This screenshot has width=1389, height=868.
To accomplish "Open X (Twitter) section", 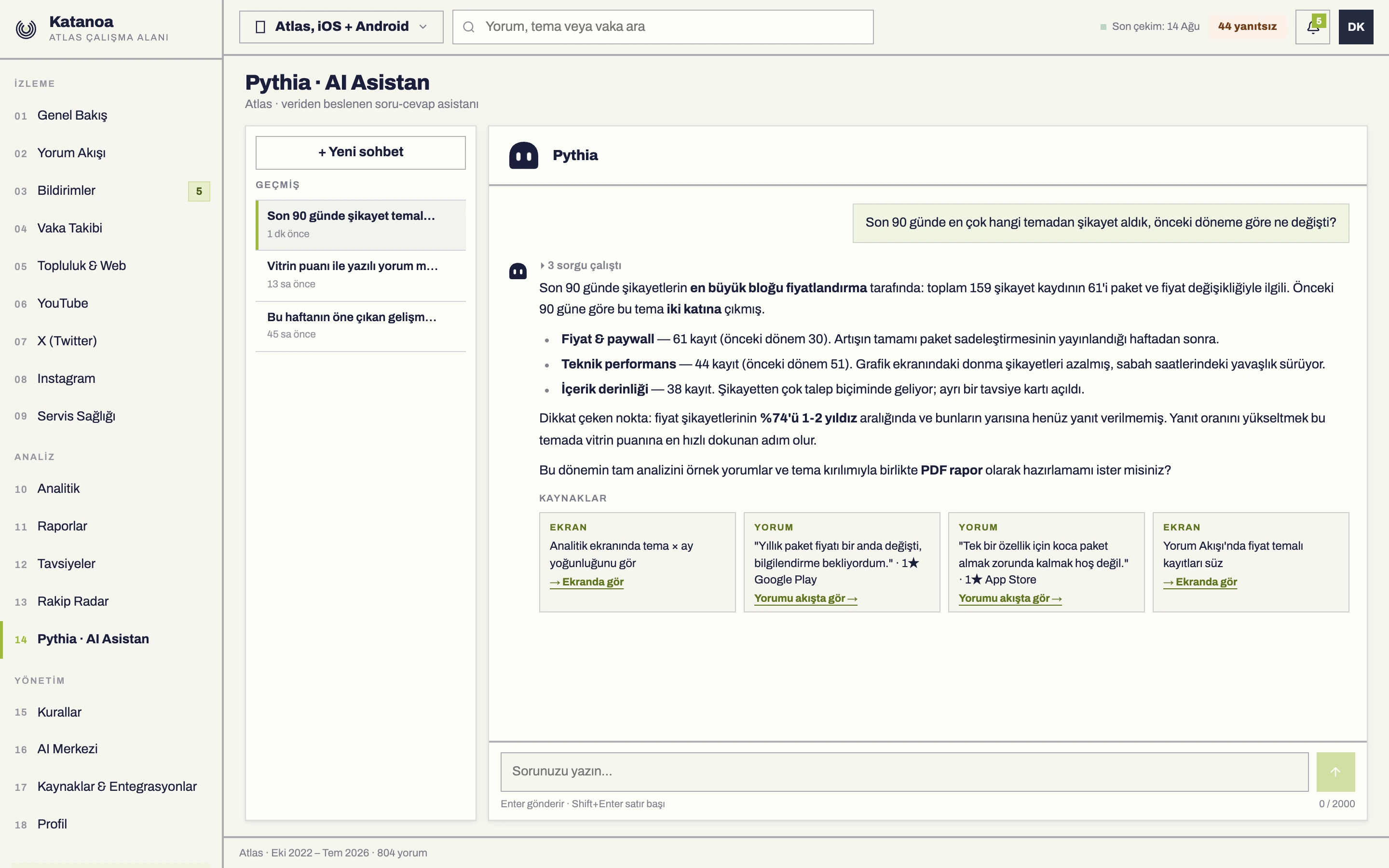I will pos(111,341).
